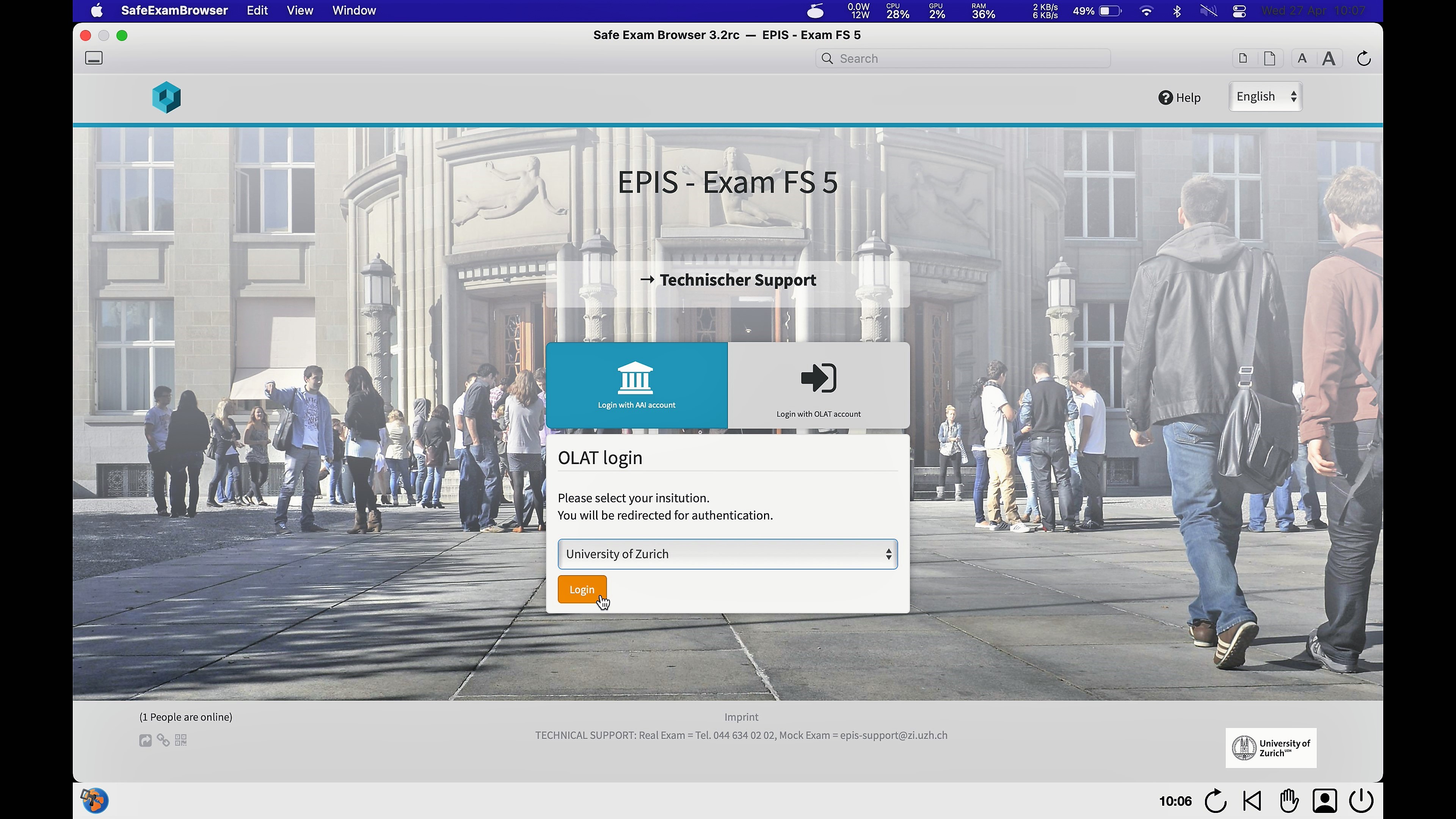The image size is (1456, 819).
Task: Click the Wi-Fi icon in menu bar
Action: click(1146, 11)
